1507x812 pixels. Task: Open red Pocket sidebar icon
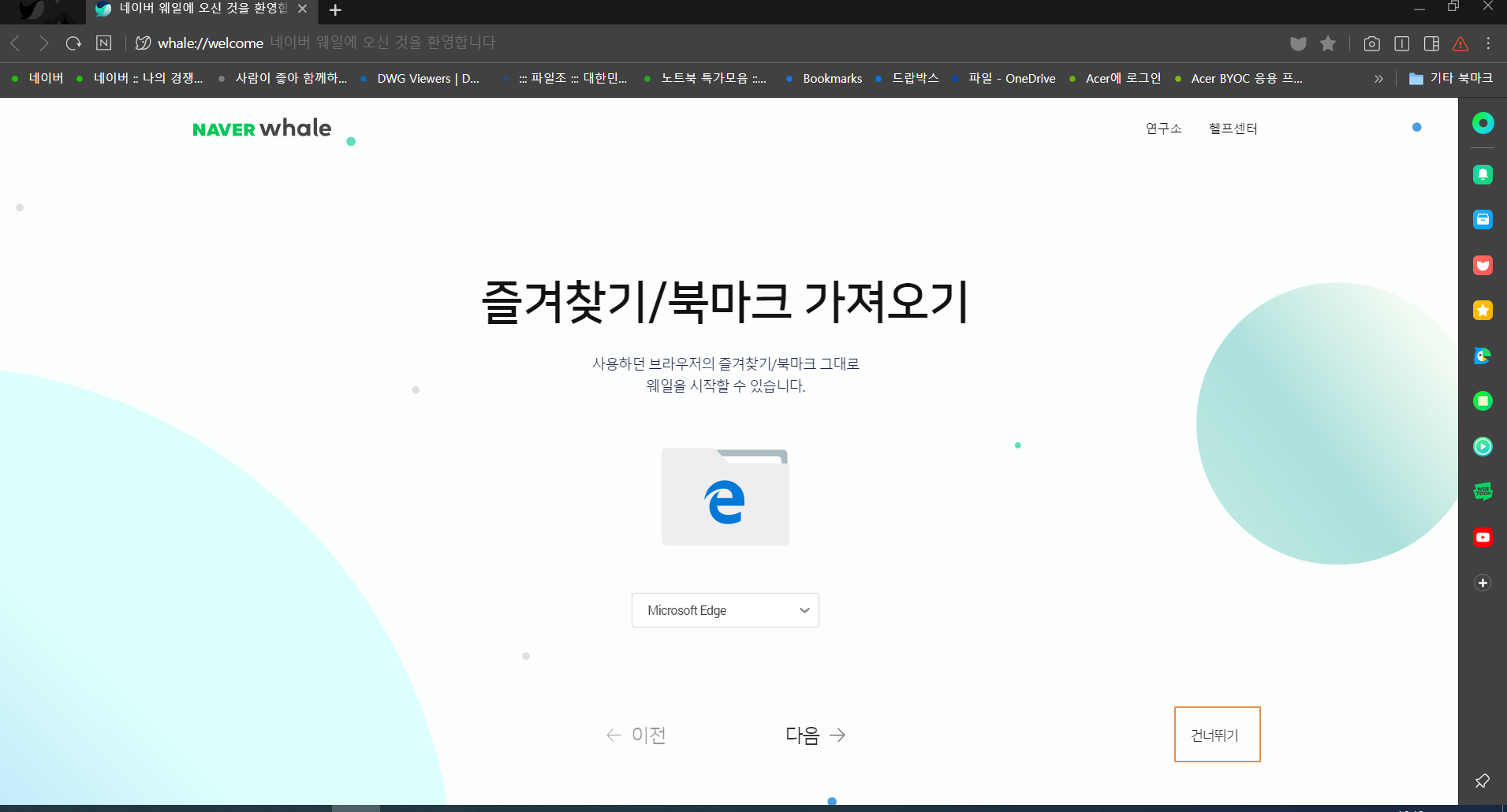[1483, 265]
